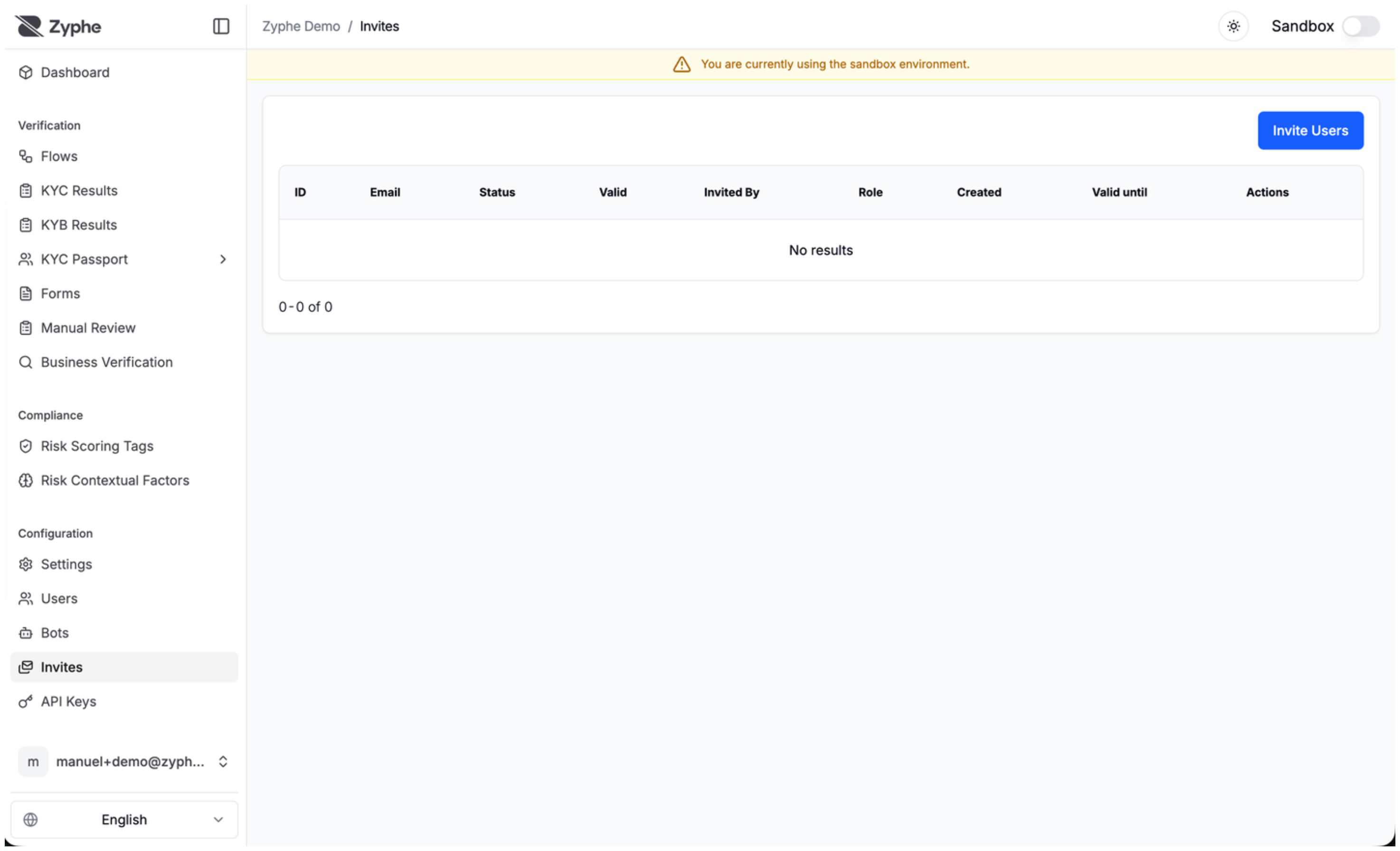The image size is (1400, 851).
Task: Click the ID column header
Action: pos(300,192)
